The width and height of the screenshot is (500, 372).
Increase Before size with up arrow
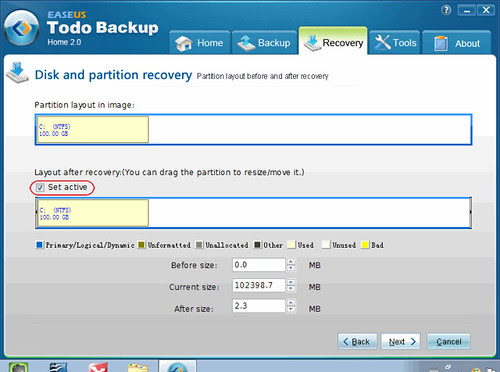click(291, 262)
